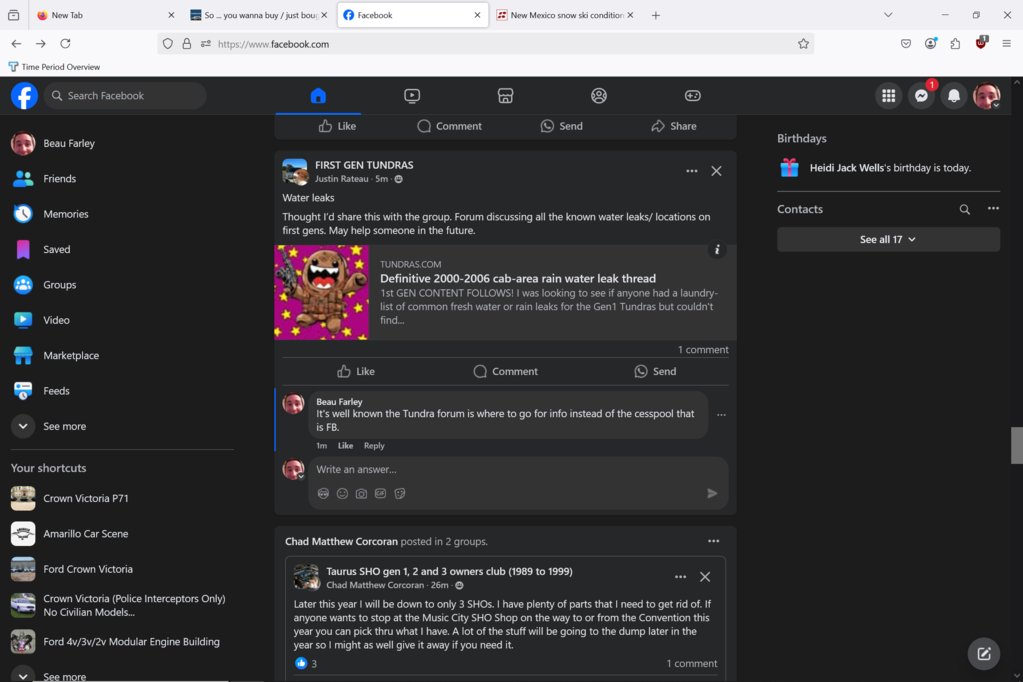Click the Write an answer field
Image resolution: width=1023 pixels, height=682 pixels.
509,469
